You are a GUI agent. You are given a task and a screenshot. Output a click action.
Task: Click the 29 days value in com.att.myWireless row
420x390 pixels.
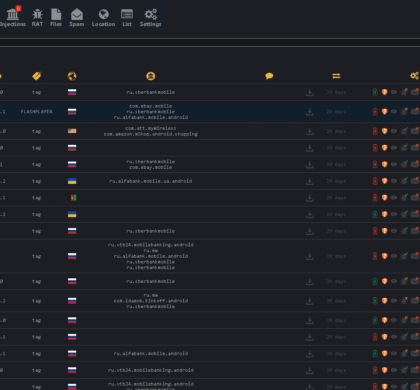click(336, 131)
